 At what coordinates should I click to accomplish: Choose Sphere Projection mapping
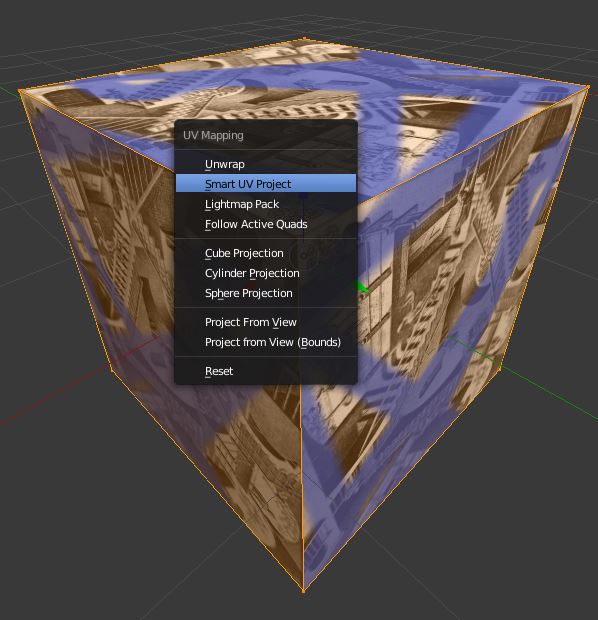click(x=266, y=293)
